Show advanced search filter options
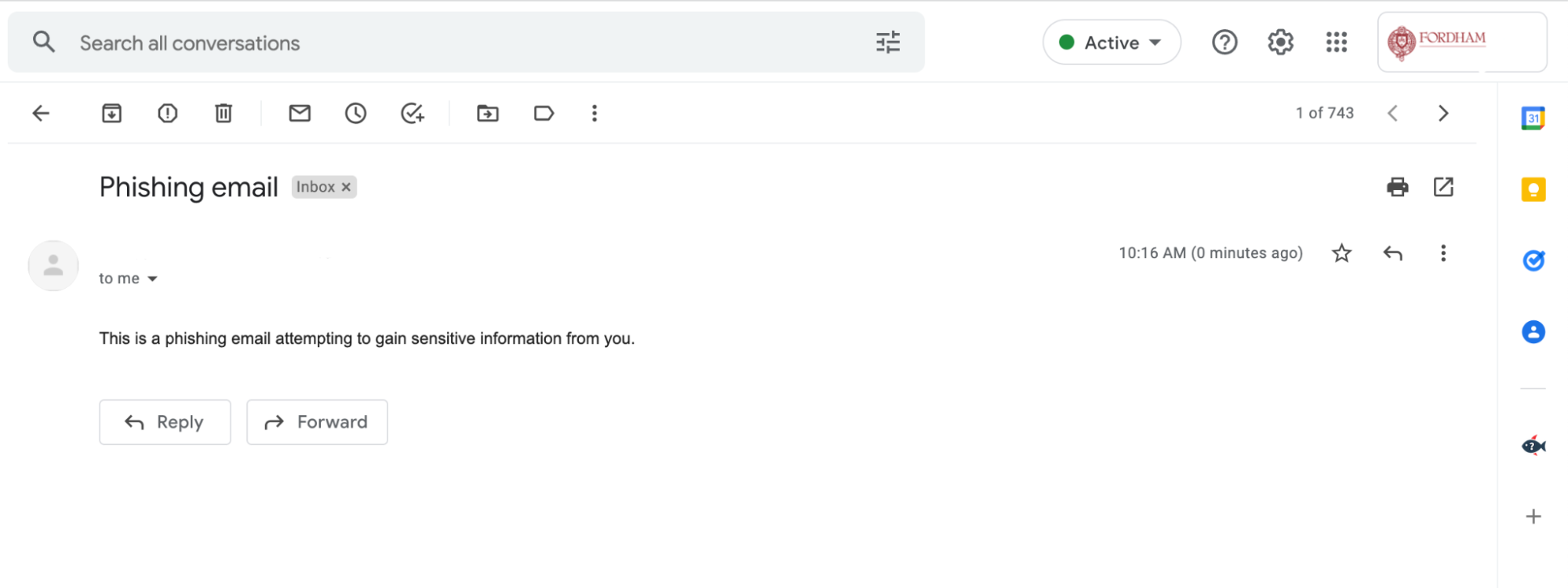1568x588 pixels. coord(888,42)
